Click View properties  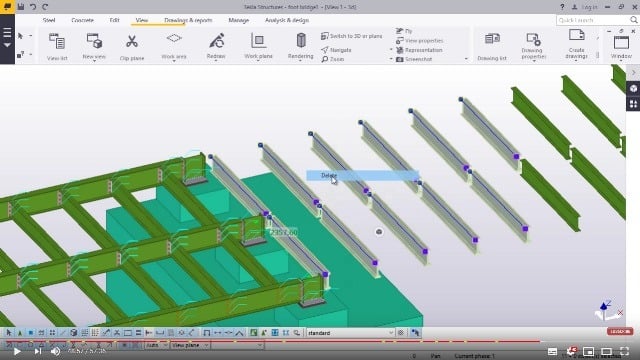[420, 40]
